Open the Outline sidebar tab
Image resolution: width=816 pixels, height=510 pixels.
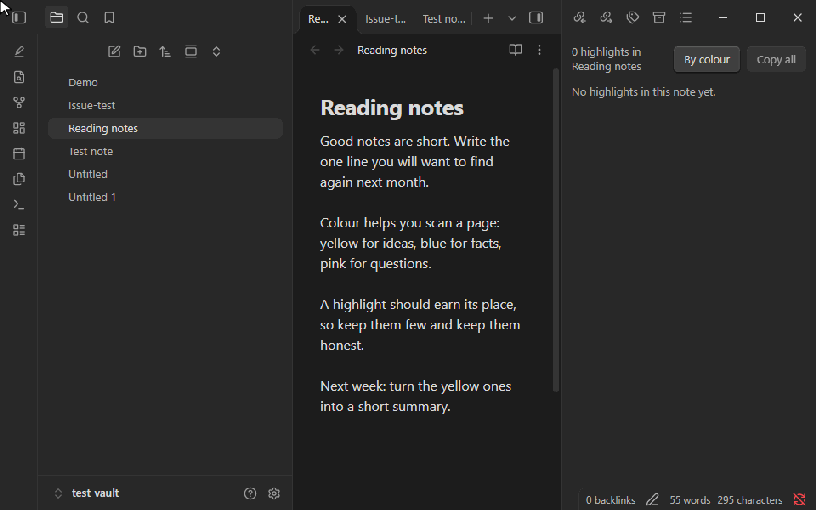point(686,18)
